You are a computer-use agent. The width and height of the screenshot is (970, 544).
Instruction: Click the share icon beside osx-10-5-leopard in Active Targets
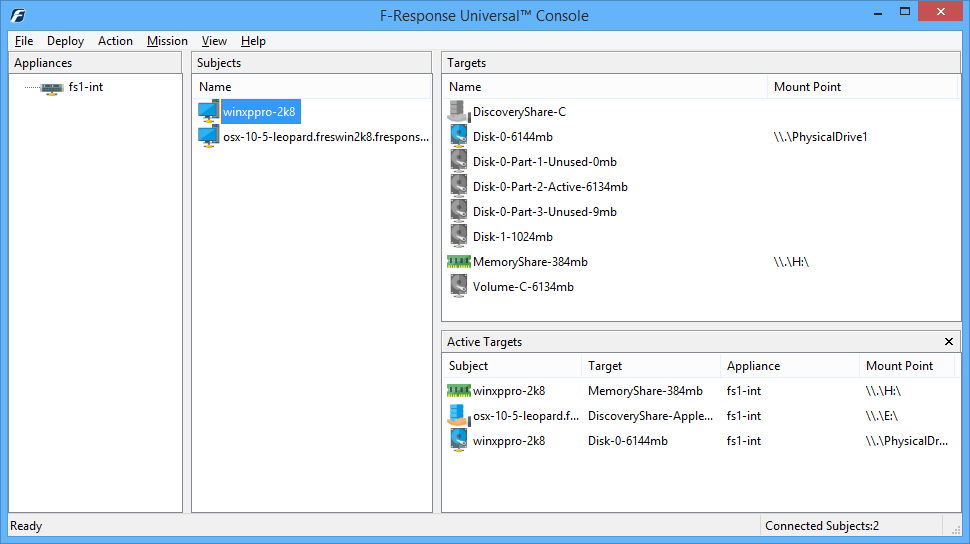pos(457,416)
